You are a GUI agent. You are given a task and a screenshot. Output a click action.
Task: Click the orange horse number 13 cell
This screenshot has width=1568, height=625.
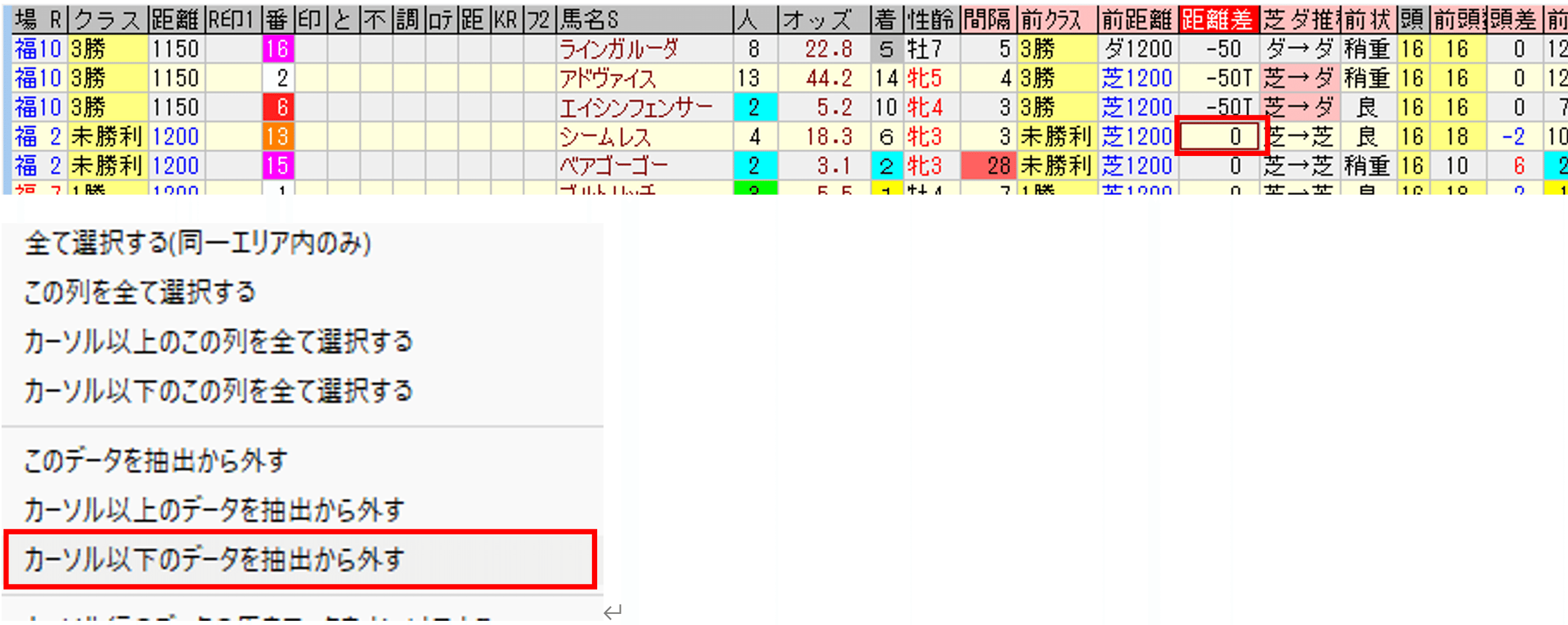[278, 136]
